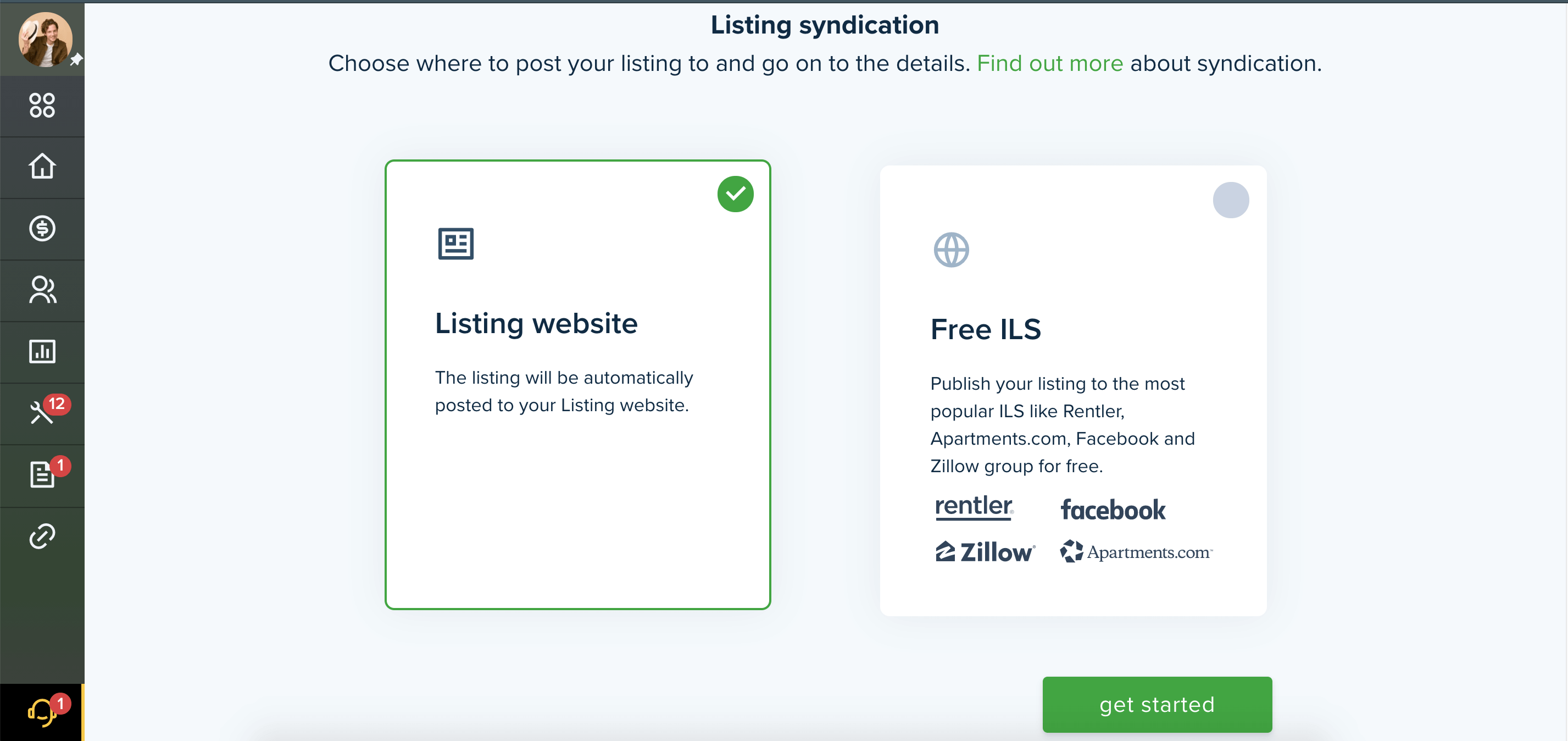Click the Zillow logo

(985, 552)
